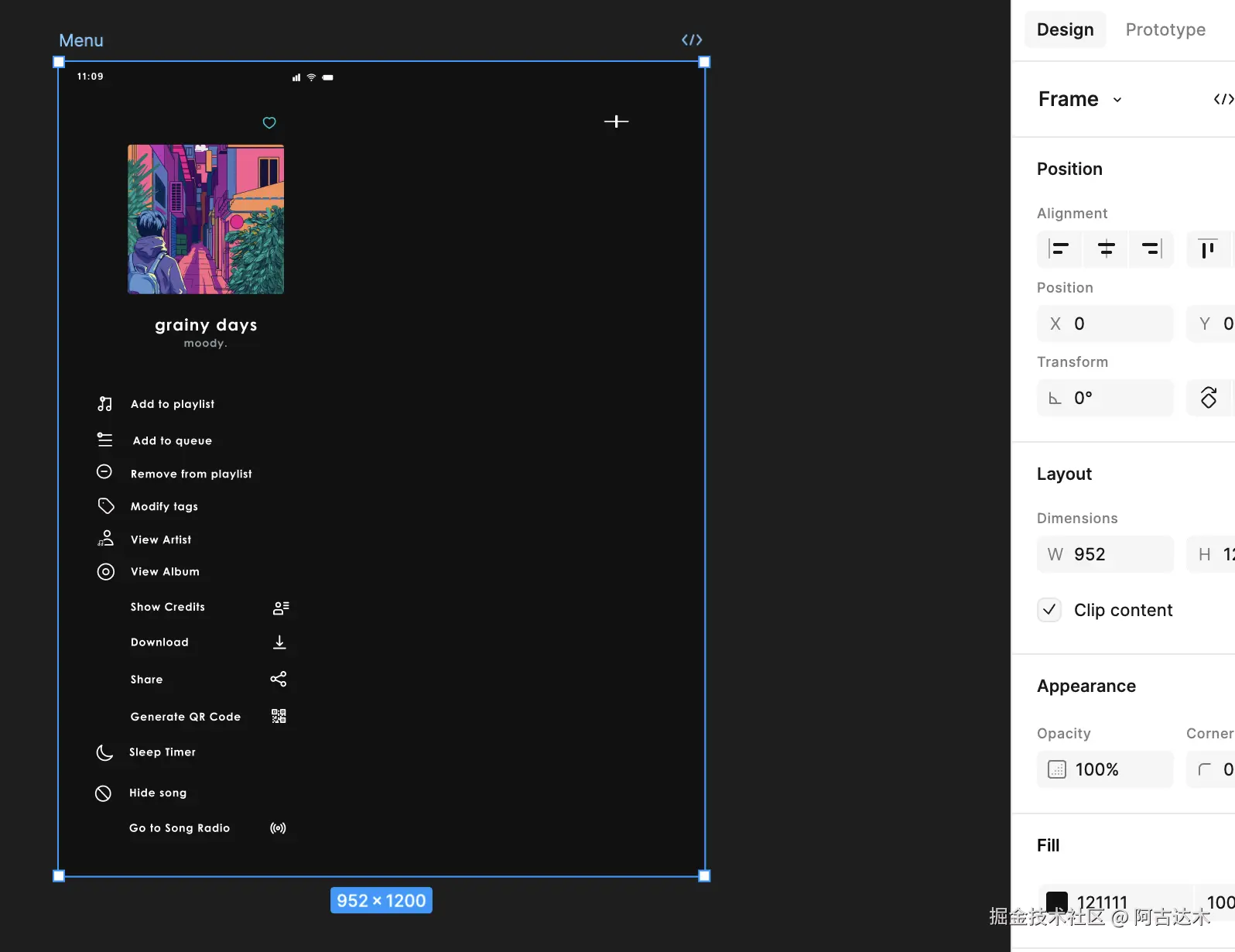Click the Add to queue text
The width and height of the screenshot is (1235, 952).
click(173, 440)
